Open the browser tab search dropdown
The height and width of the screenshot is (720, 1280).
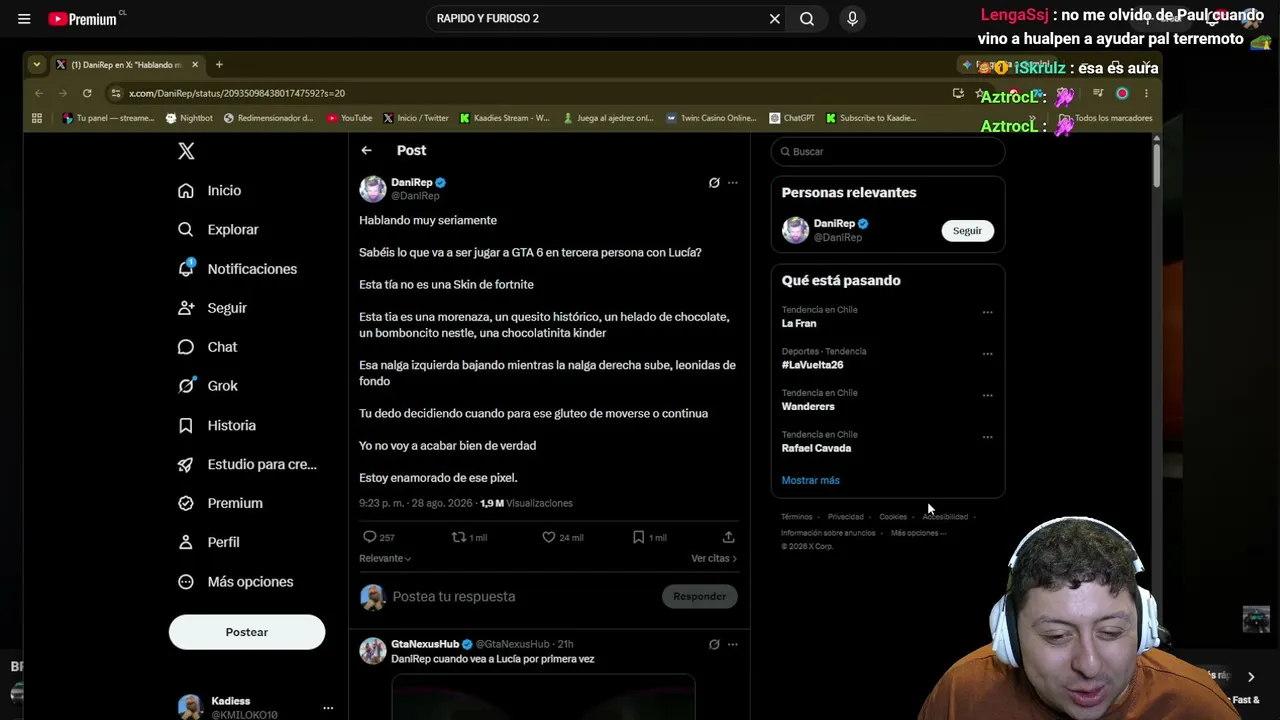[x=37, y=65]
